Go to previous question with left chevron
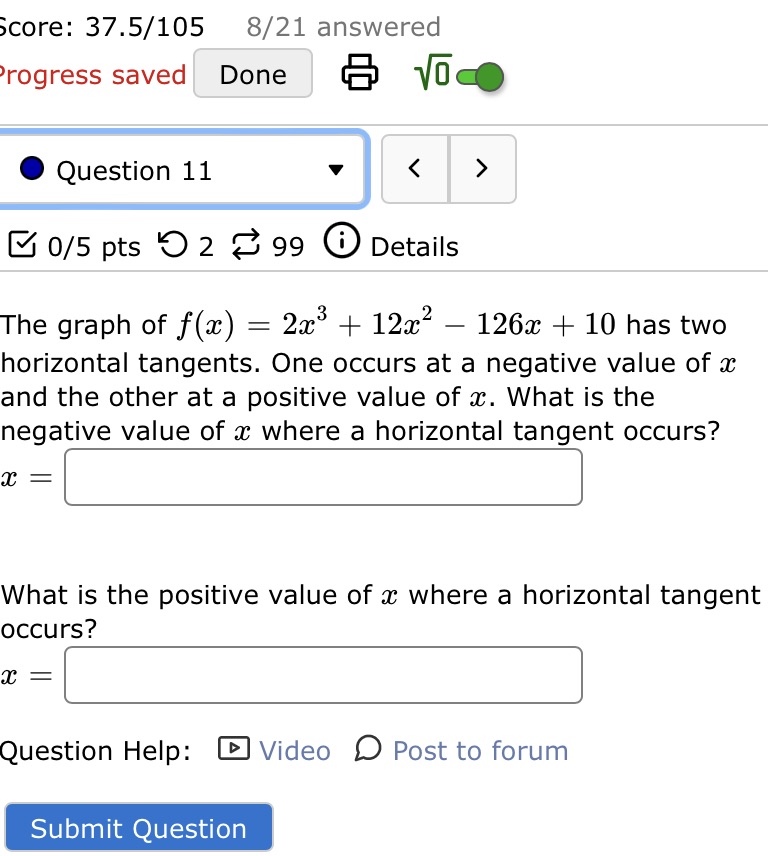 414,169
